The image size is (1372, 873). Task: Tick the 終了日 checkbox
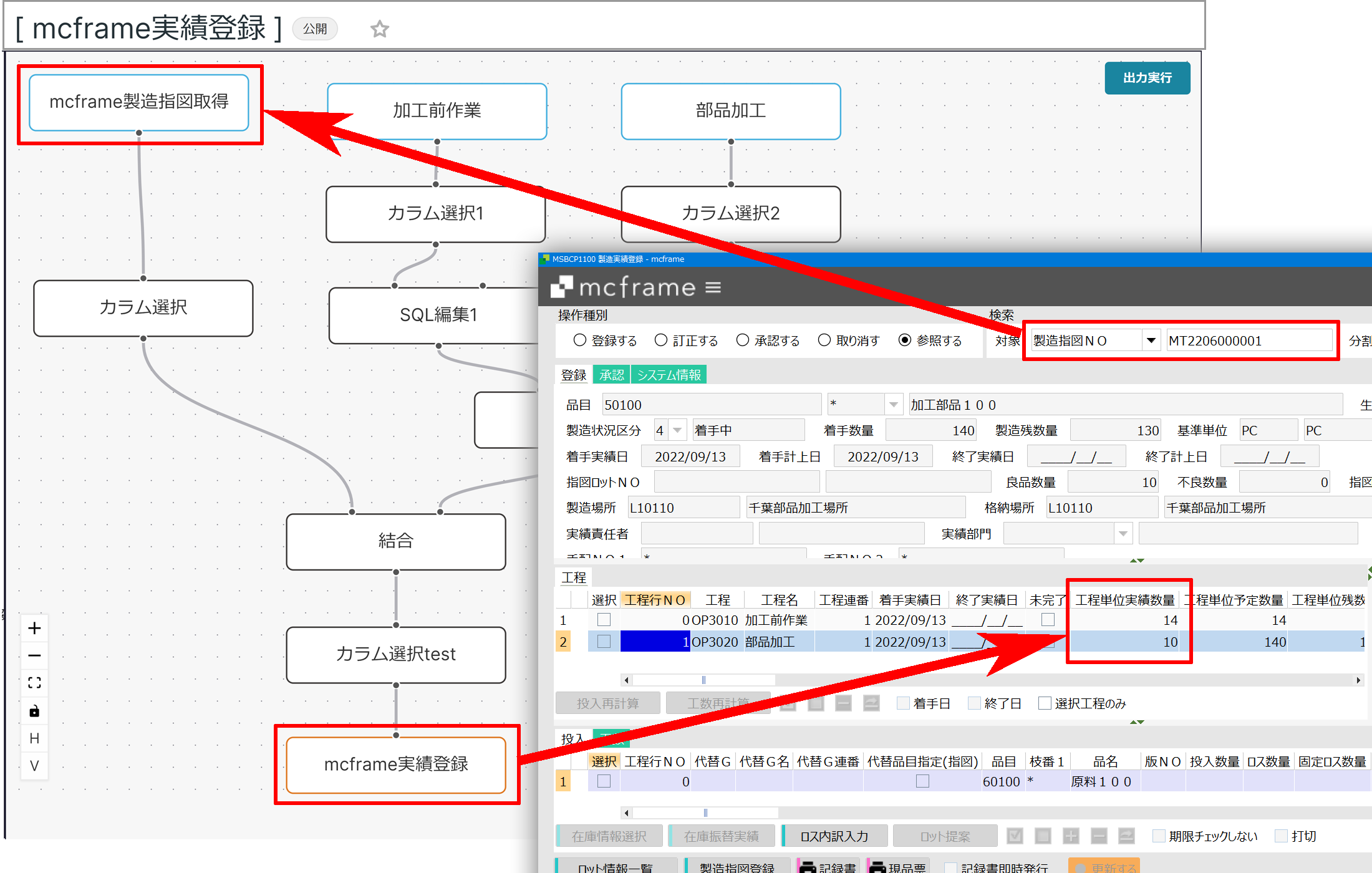974,703
